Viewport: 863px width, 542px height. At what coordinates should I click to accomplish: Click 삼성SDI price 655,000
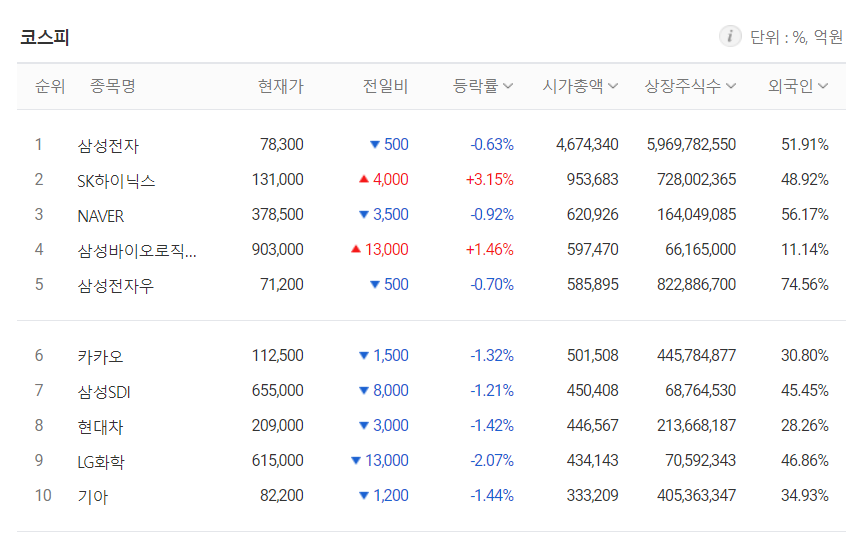click(277, 390)
